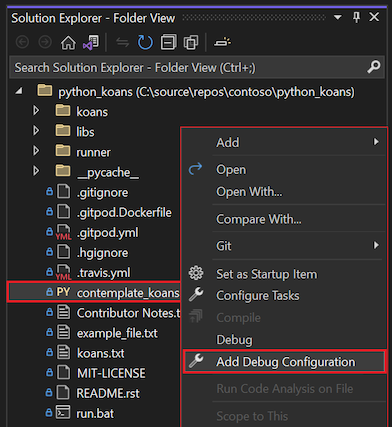Click the Collapse All toolbar icon
392x427 pixels.
coord(168,43)
